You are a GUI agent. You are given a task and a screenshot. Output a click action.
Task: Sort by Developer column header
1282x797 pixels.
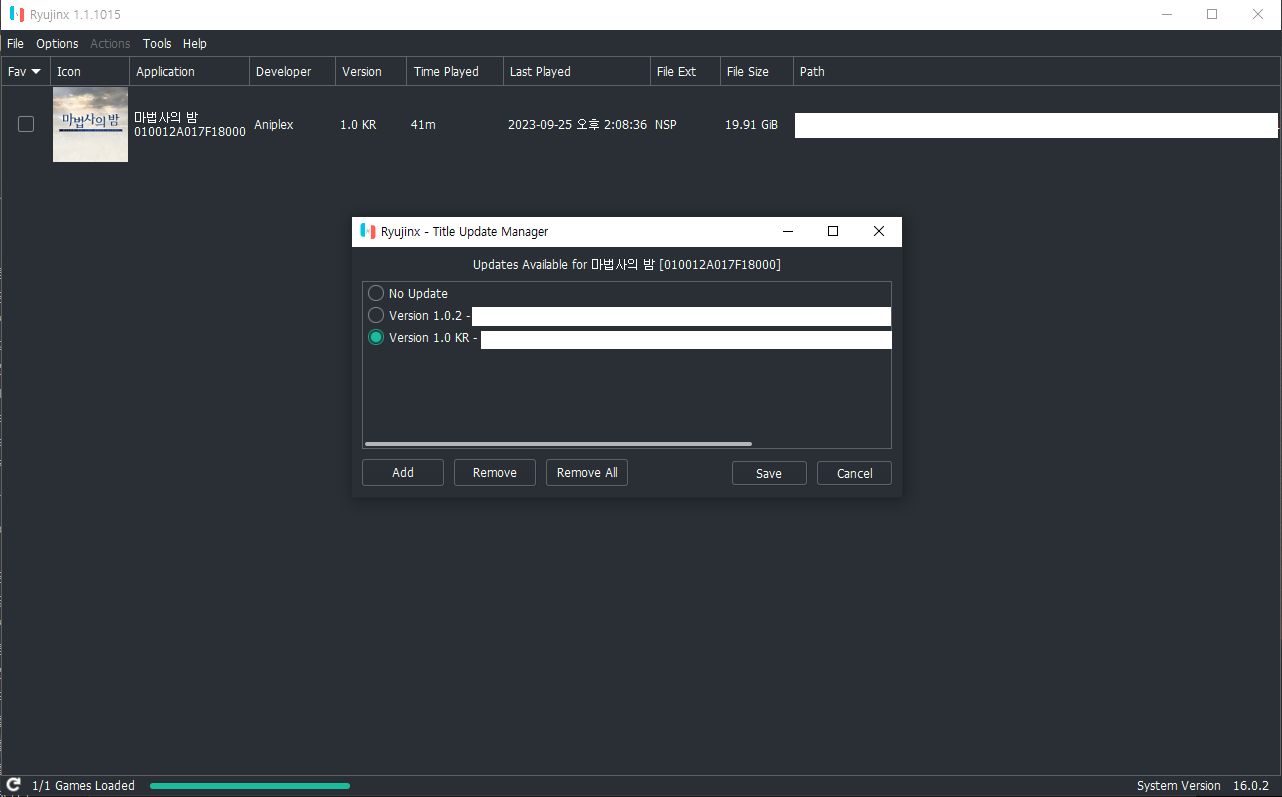tap(292, 72)
